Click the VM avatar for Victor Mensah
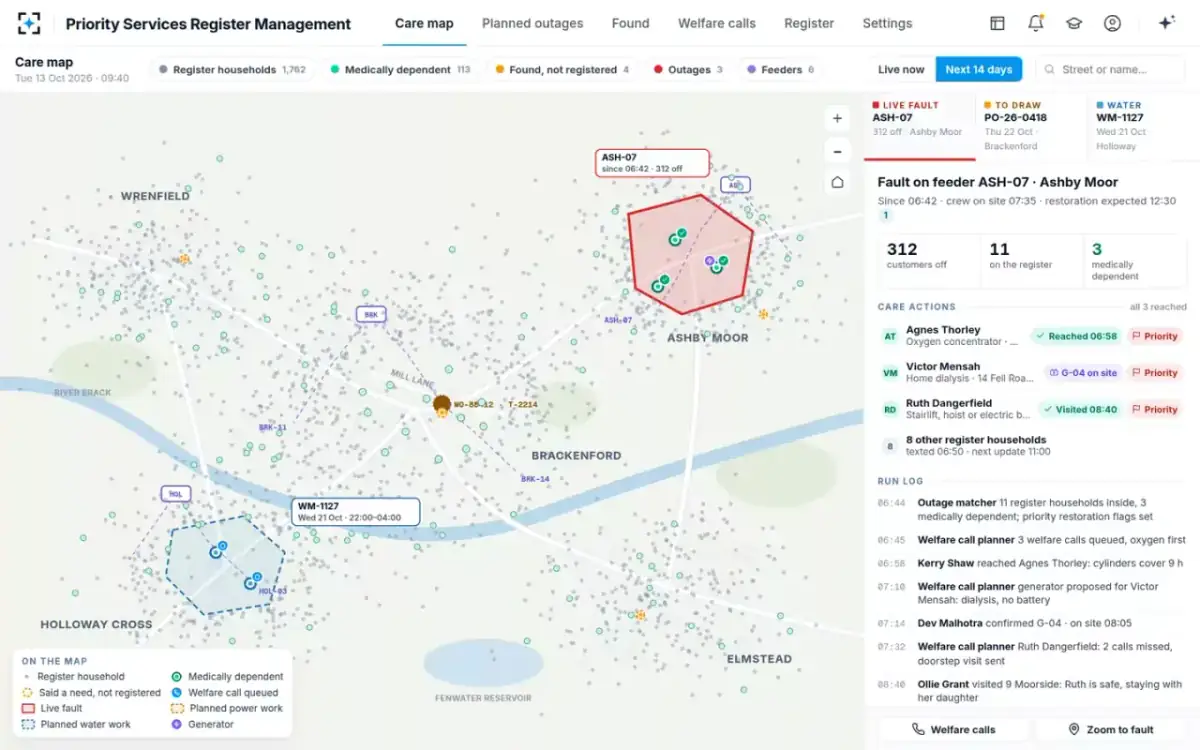Viewport: 1200px width, 750px height. (x=889, y=373)
